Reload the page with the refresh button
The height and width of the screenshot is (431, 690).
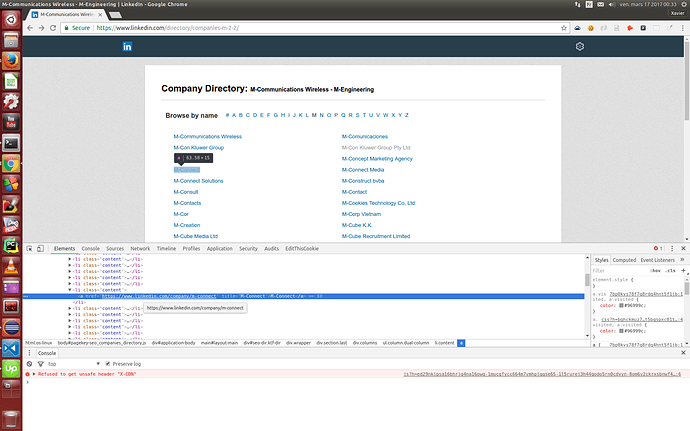point(53,28)
